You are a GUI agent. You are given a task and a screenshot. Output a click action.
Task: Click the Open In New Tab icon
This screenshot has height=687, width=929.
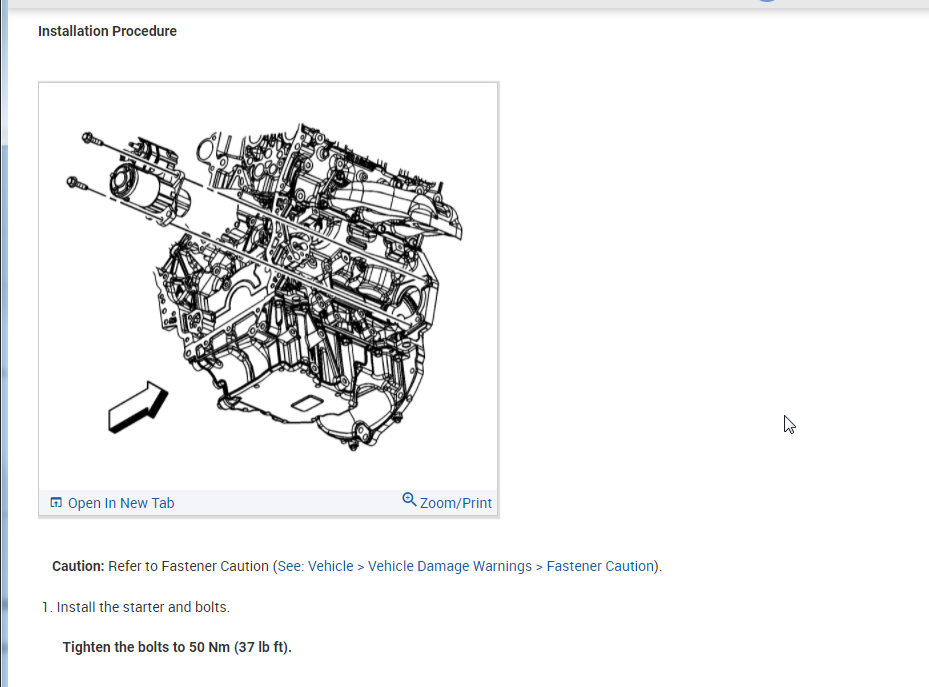coord(56,502)
